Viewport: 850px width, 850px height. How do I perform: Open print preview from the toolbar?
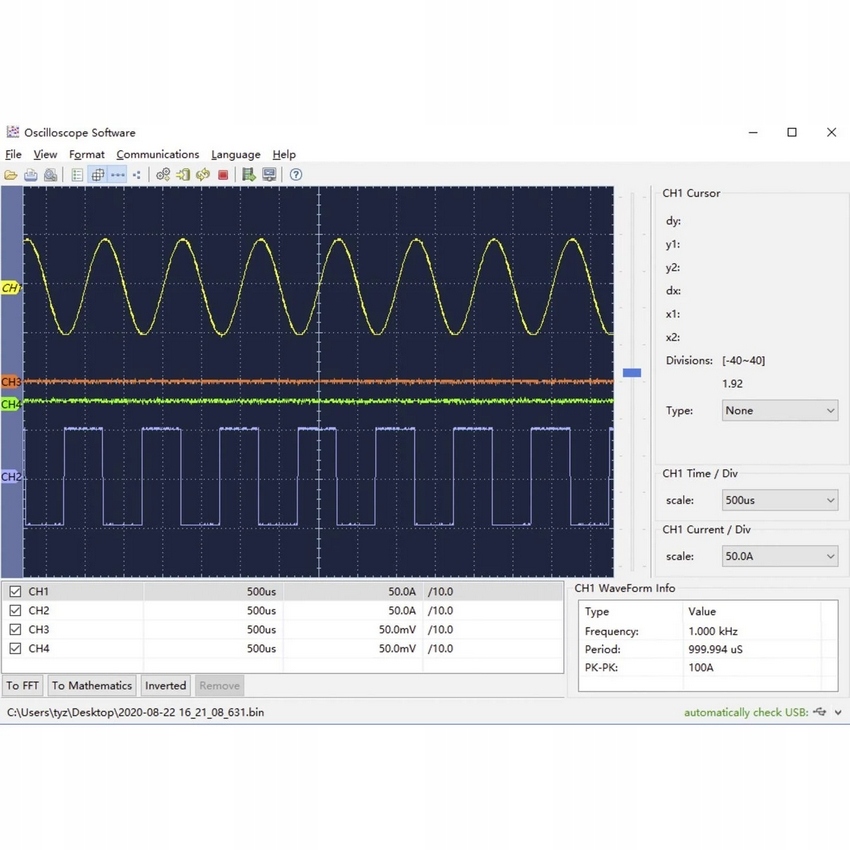(50, 175)
